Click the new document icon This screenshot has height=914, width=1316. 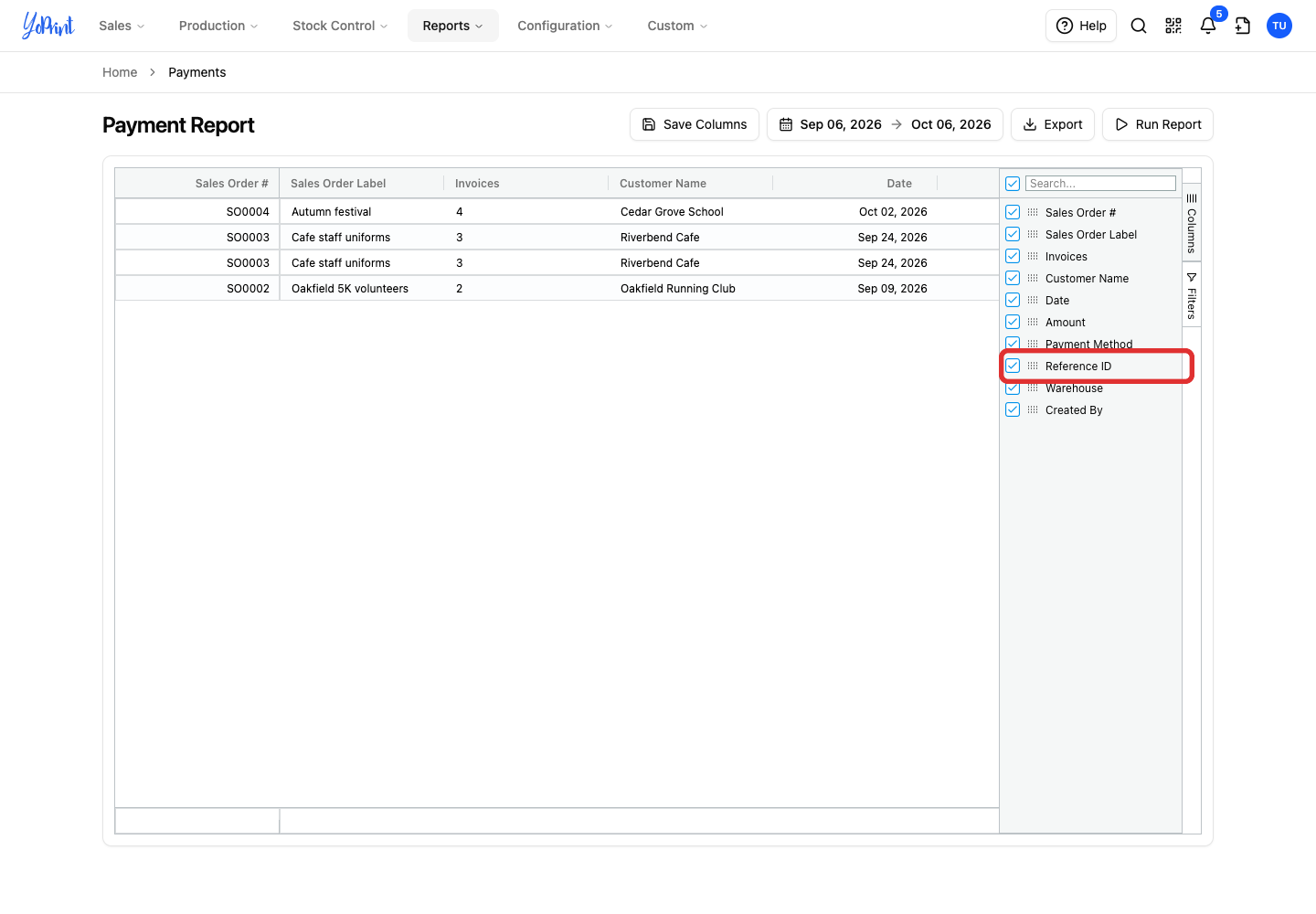[x=1243, y=26]
